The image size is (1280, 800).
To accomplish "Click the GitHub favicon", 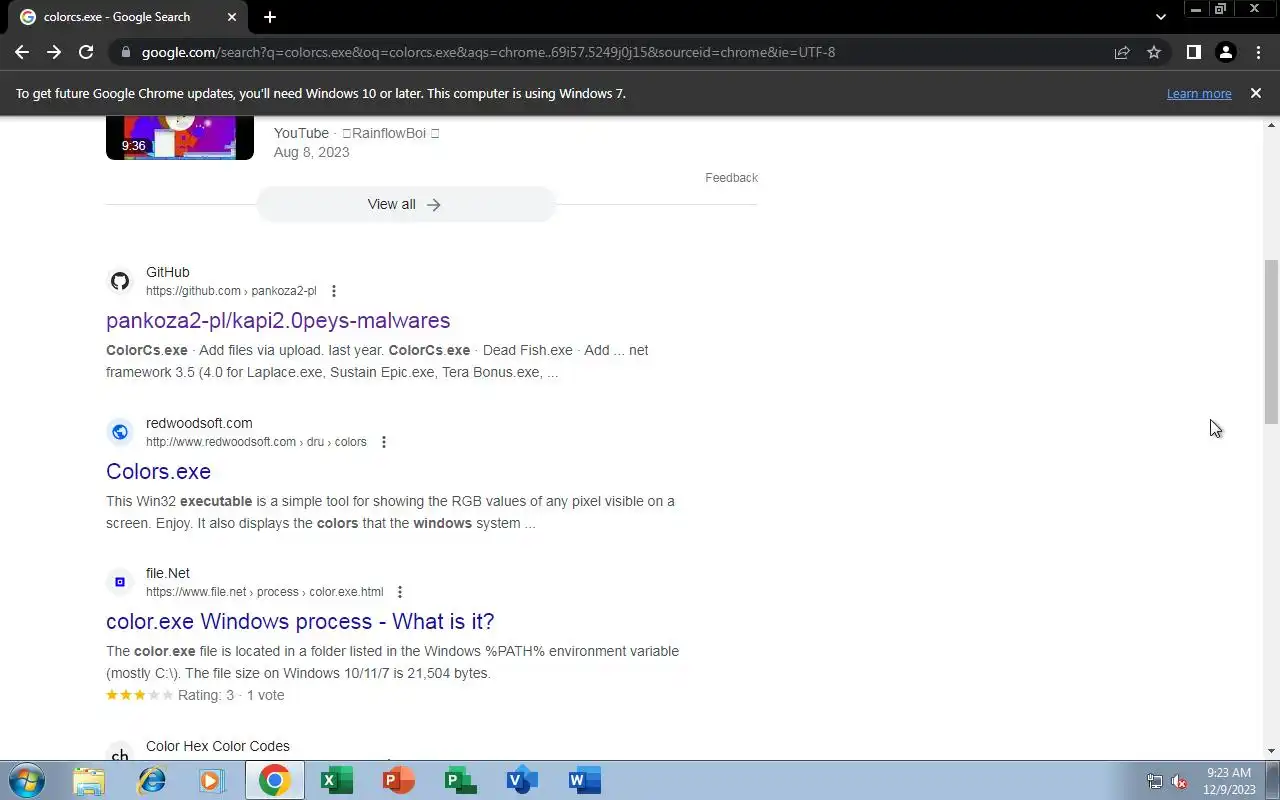I will tap(120, 281).
